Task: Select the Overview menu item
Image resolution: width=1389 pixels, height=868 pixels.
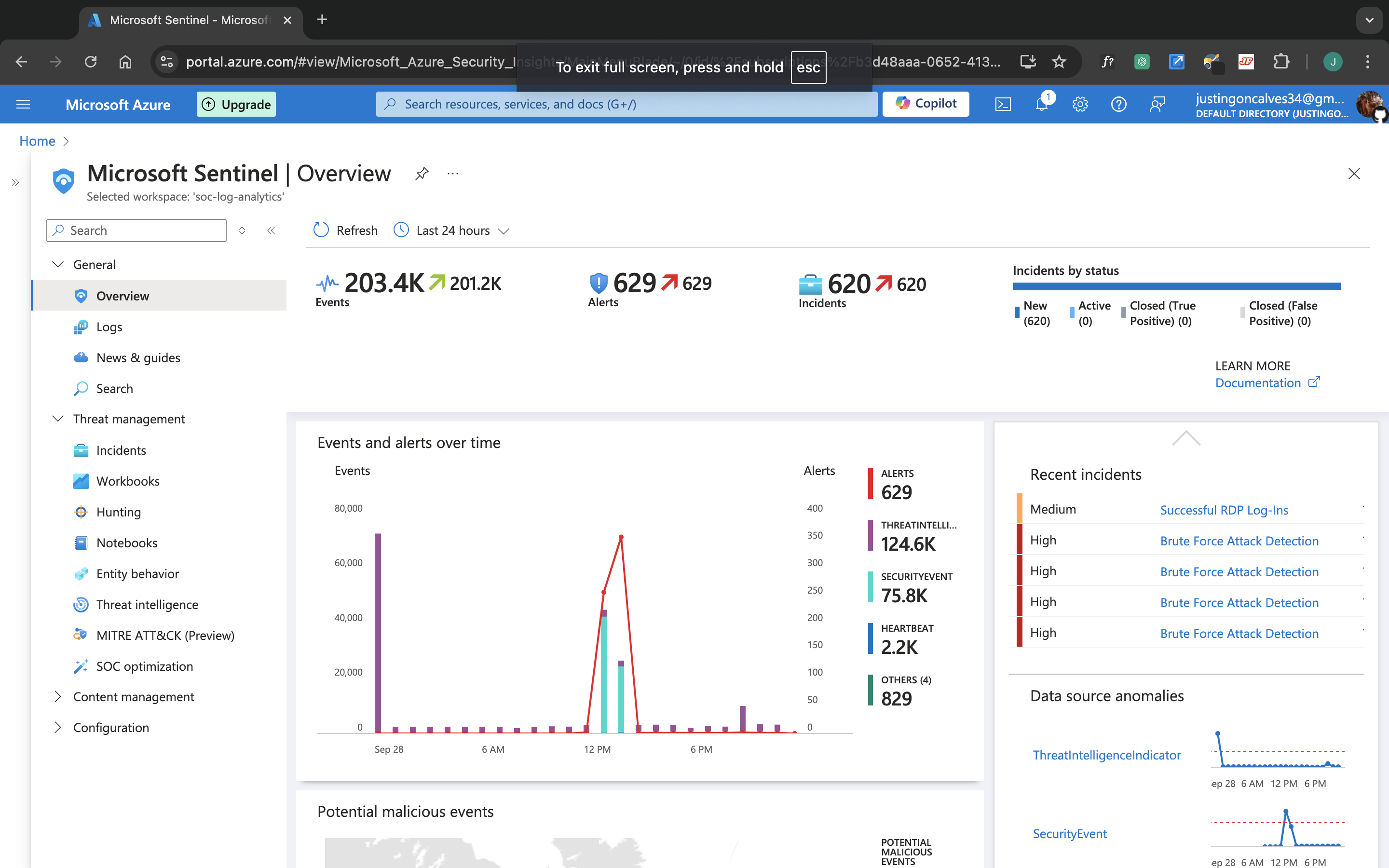Action: click(159, 295)
